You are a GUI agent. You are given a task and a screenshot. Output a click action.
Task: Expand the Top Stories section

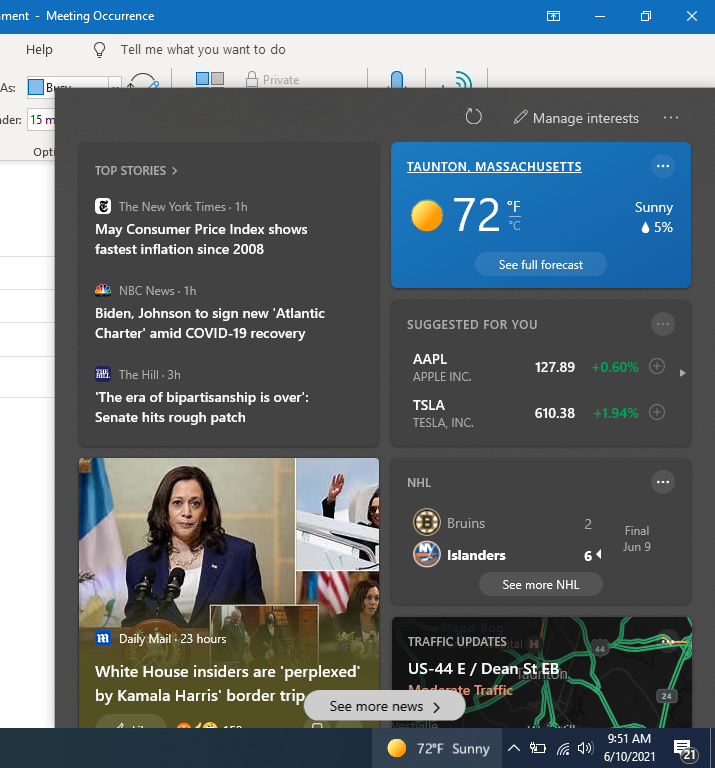point(136,171)
